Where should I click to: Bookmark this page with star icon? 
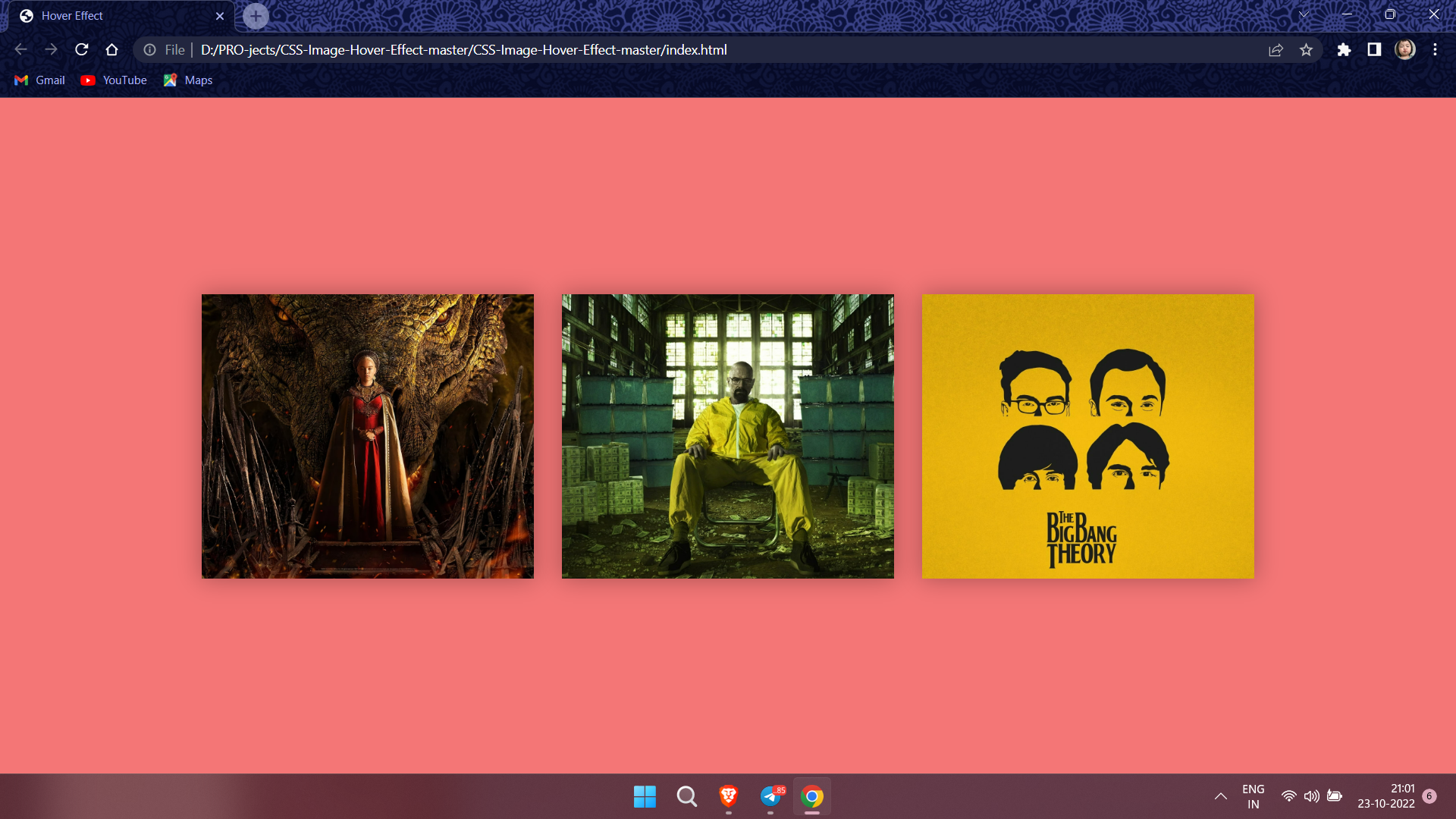point(1306,50)
